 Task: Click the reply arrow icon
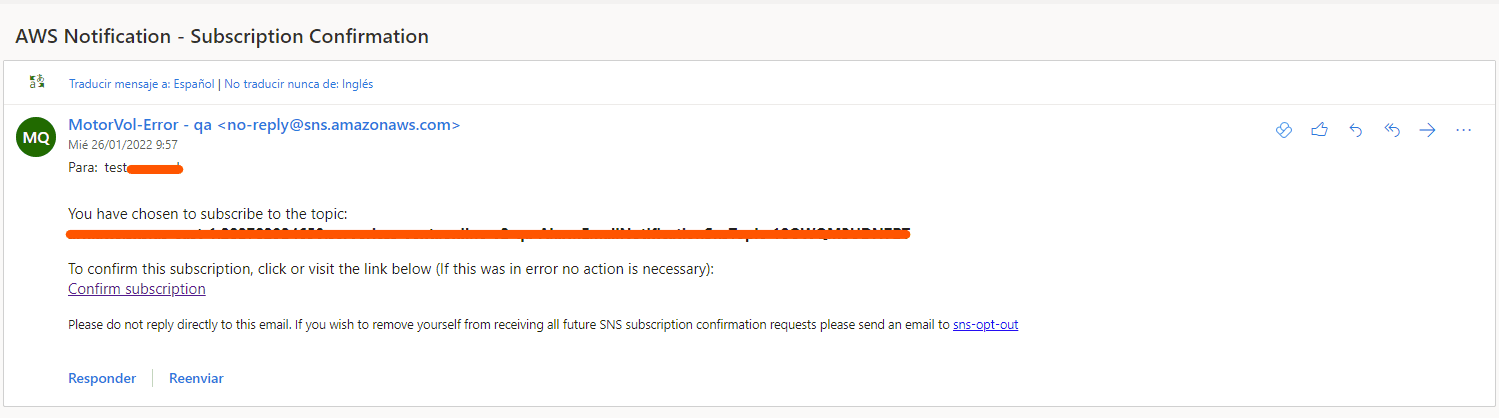coord(1356,130)
